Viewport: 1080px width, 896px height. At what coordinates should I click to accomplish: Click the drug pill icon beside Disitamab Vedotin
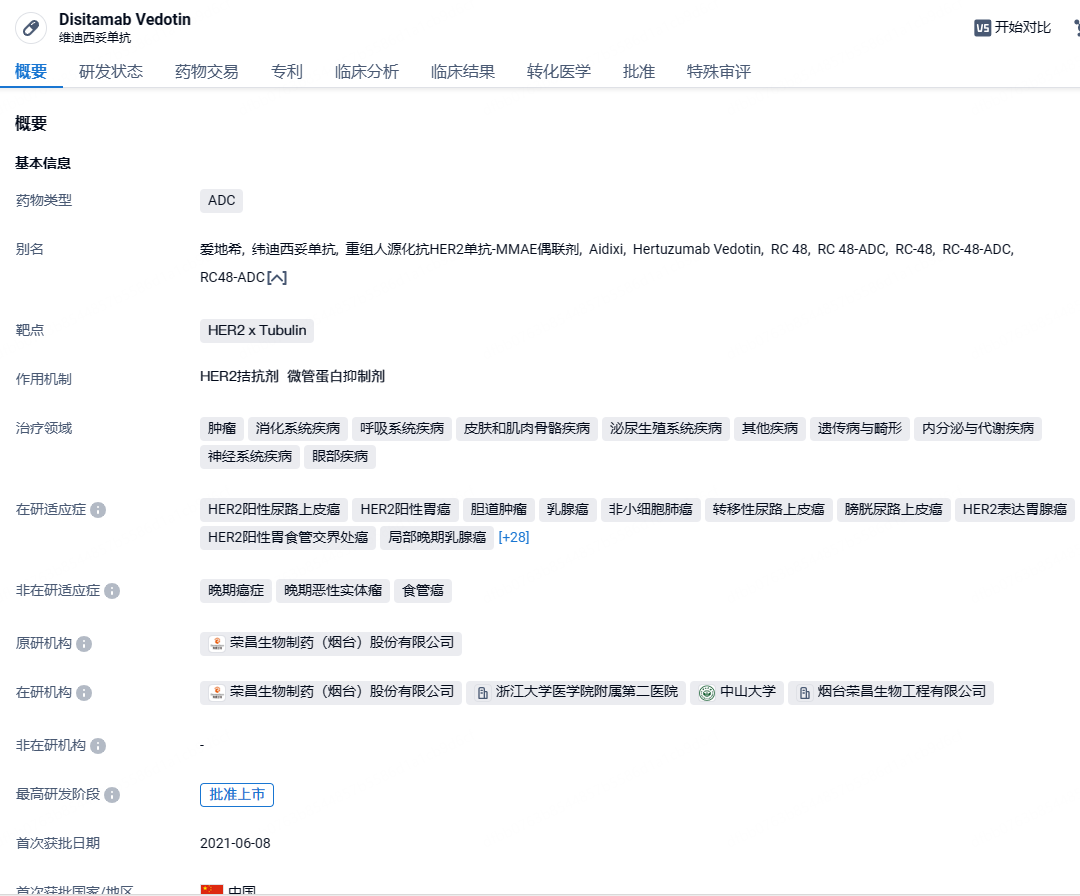31,28
